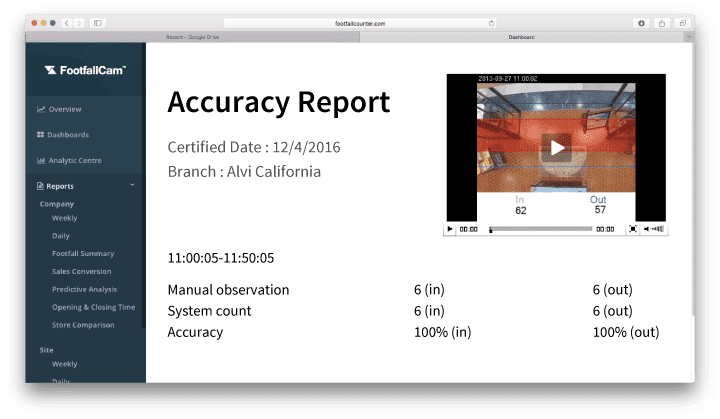Open the browser downloads icon
The width and height of the screenshot is (720, 419).
click(641, 23)
